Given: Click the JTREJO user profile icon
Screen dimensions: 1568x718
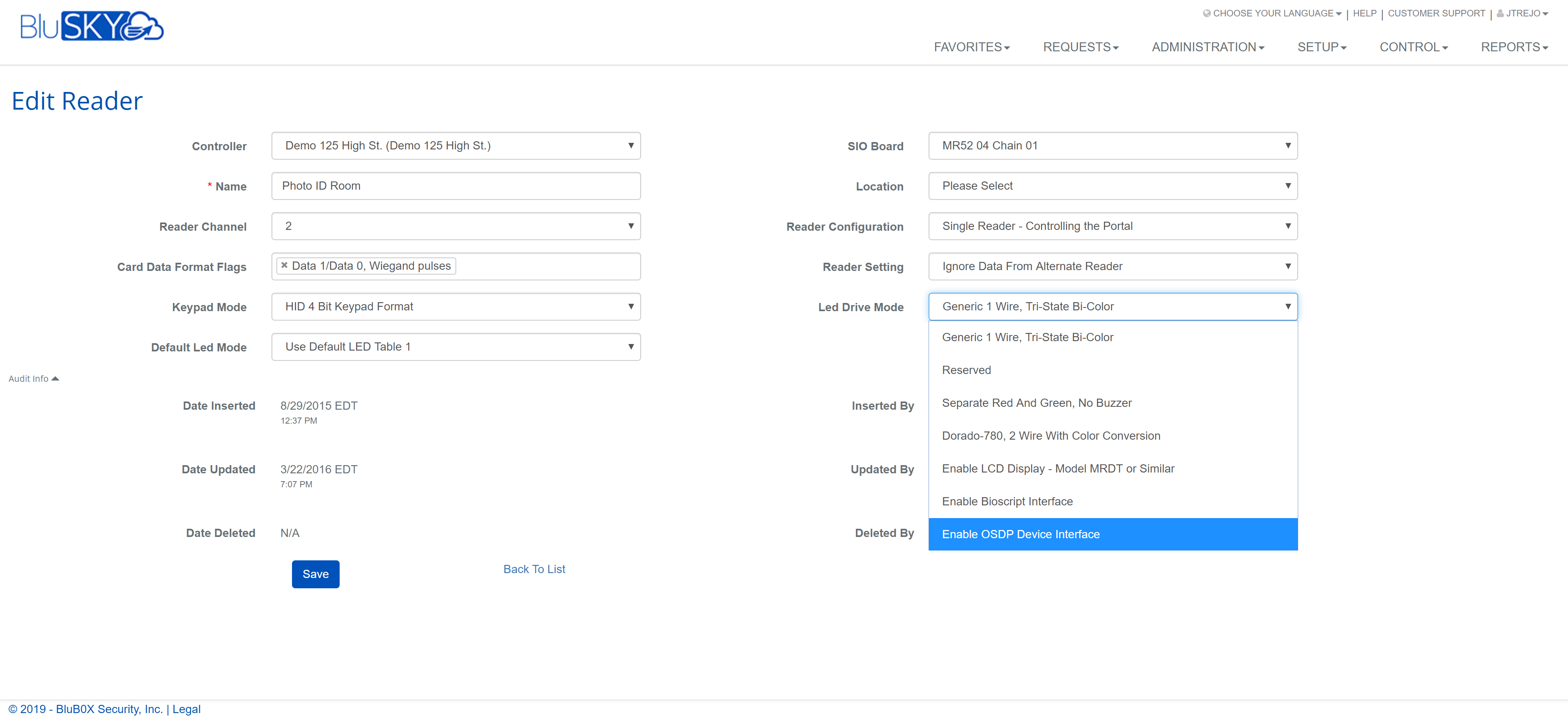Looking at the screenshot, I should pyautogui.click(x=1500, y=14).
